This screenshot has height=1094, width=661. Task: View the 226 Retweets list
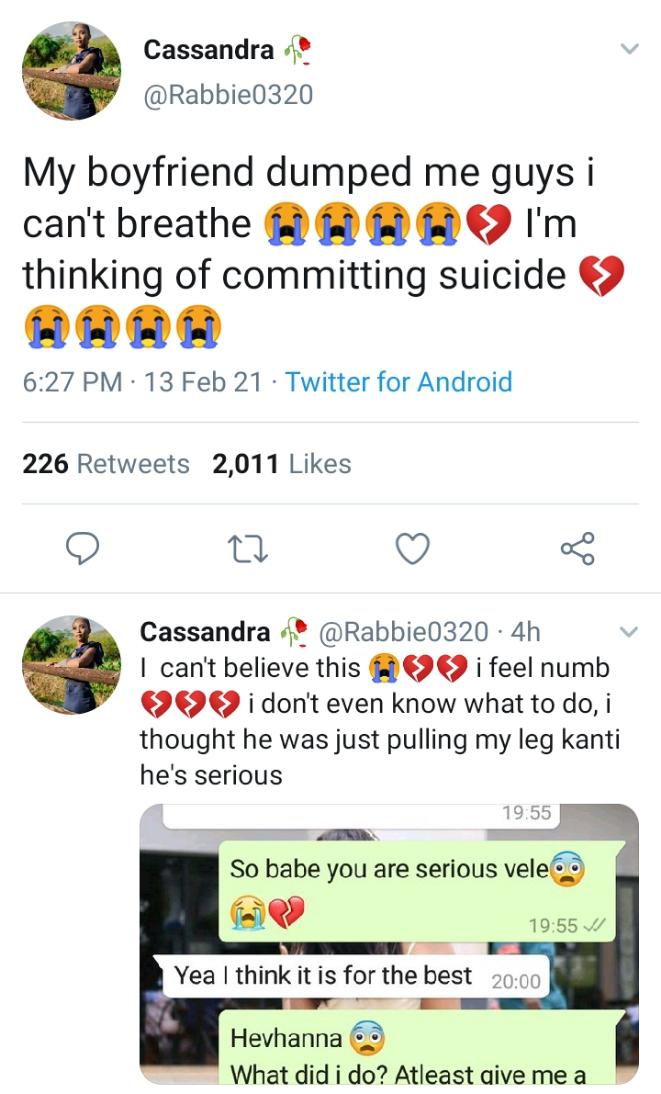(105, 464)
